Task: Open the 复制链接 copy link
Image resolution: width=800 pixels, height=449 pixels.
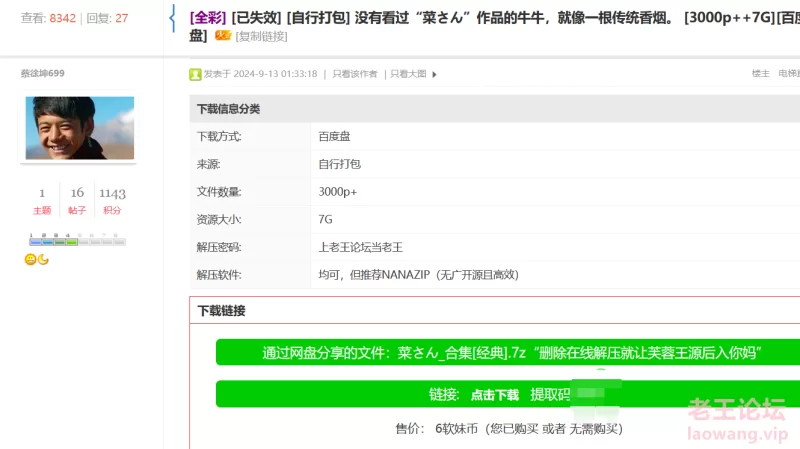Action: (261, 36)
